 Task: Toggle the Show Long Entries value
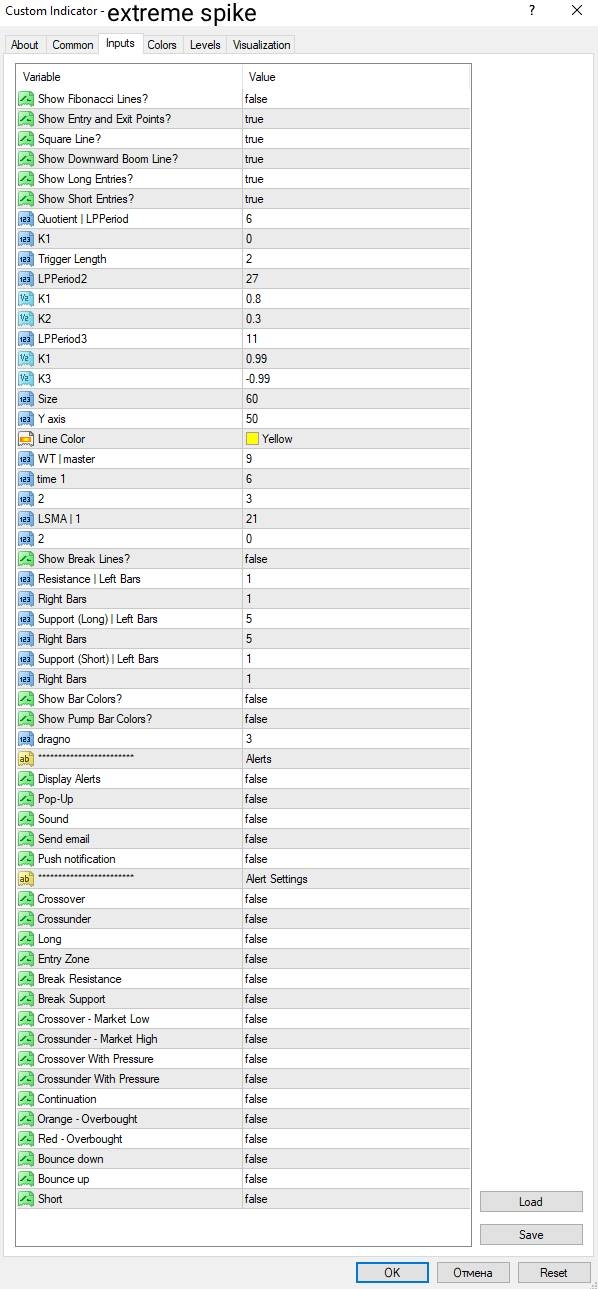coord(356,179)
